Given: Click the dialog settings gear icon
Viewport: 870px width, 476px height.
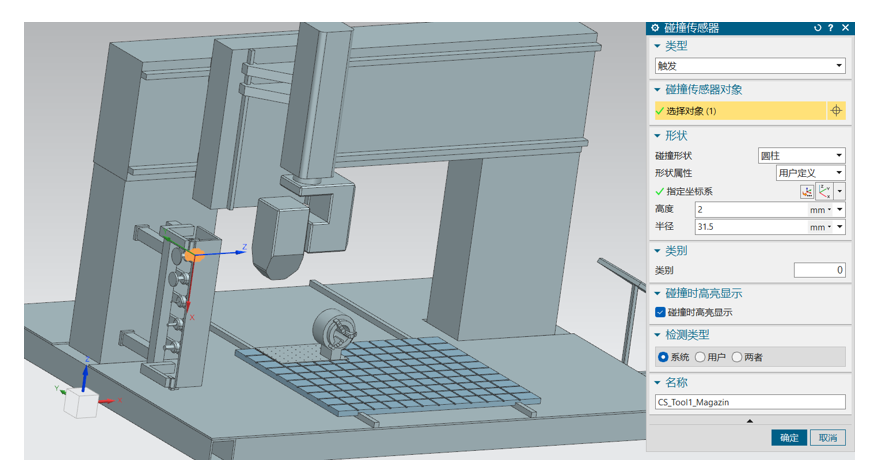Looking at the screenshot, I should (655, 28).
